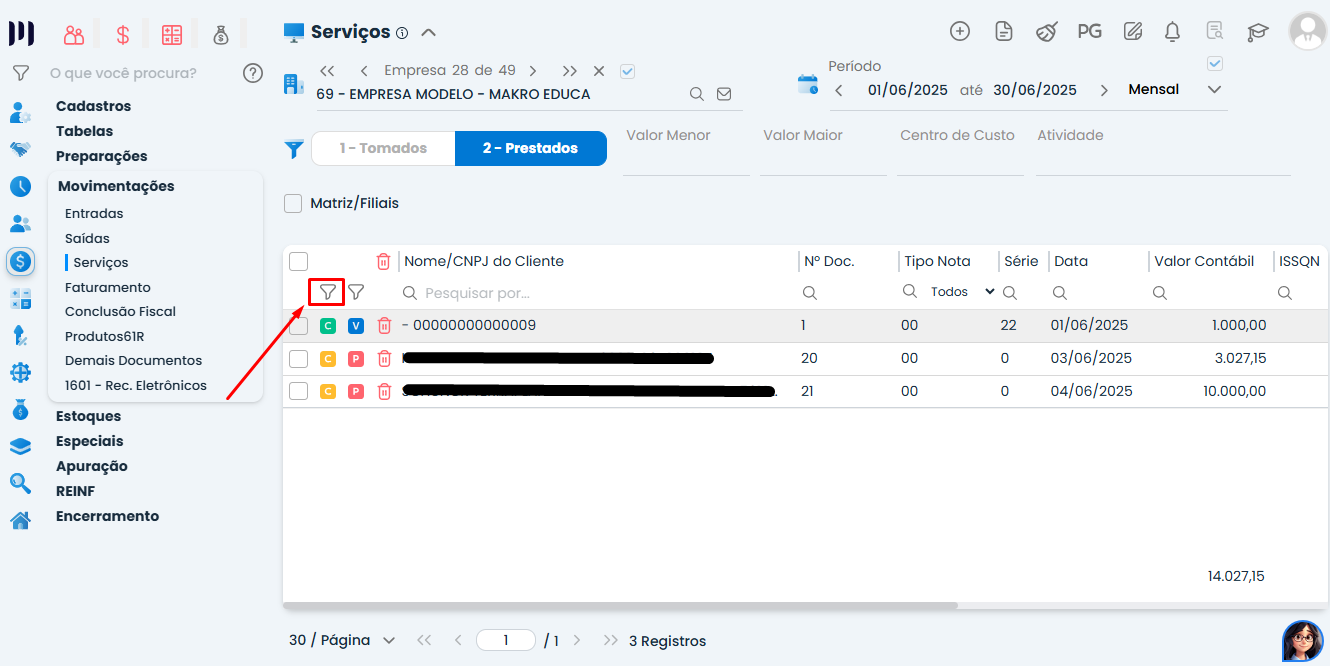Click the red calculator module icon
This screenshot has height=666, width=1330.
(172, 35)
